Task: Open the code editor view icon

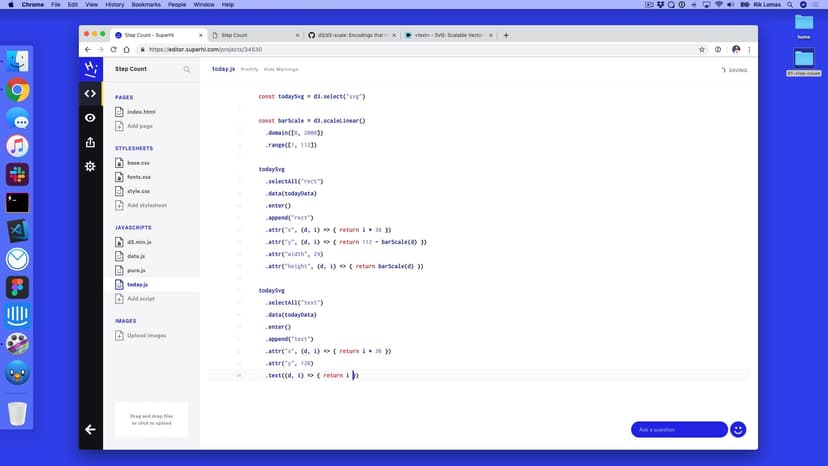Action: [x=90, y=94]
